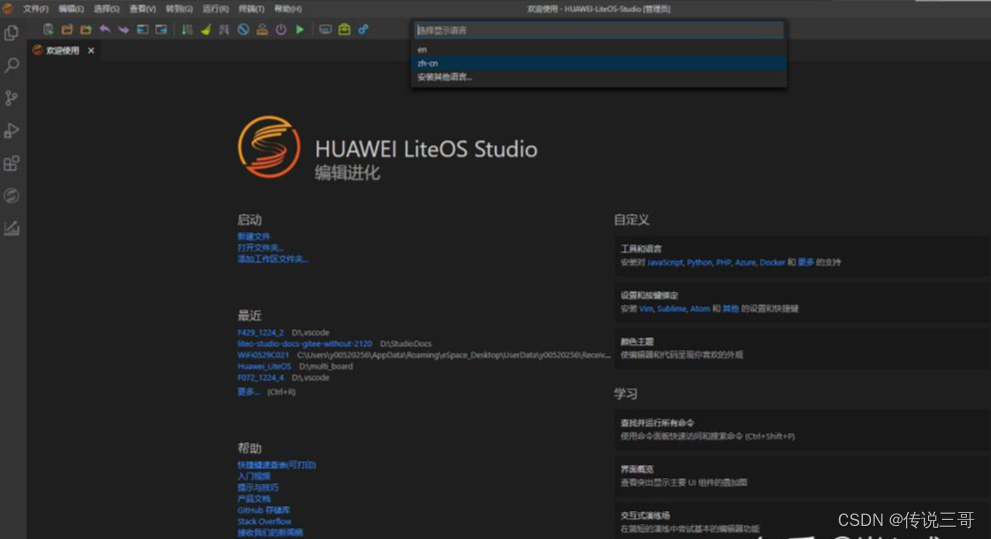991x539 pixels.
Task: Open the 选择(S) menu
Action: click(106, 9)
